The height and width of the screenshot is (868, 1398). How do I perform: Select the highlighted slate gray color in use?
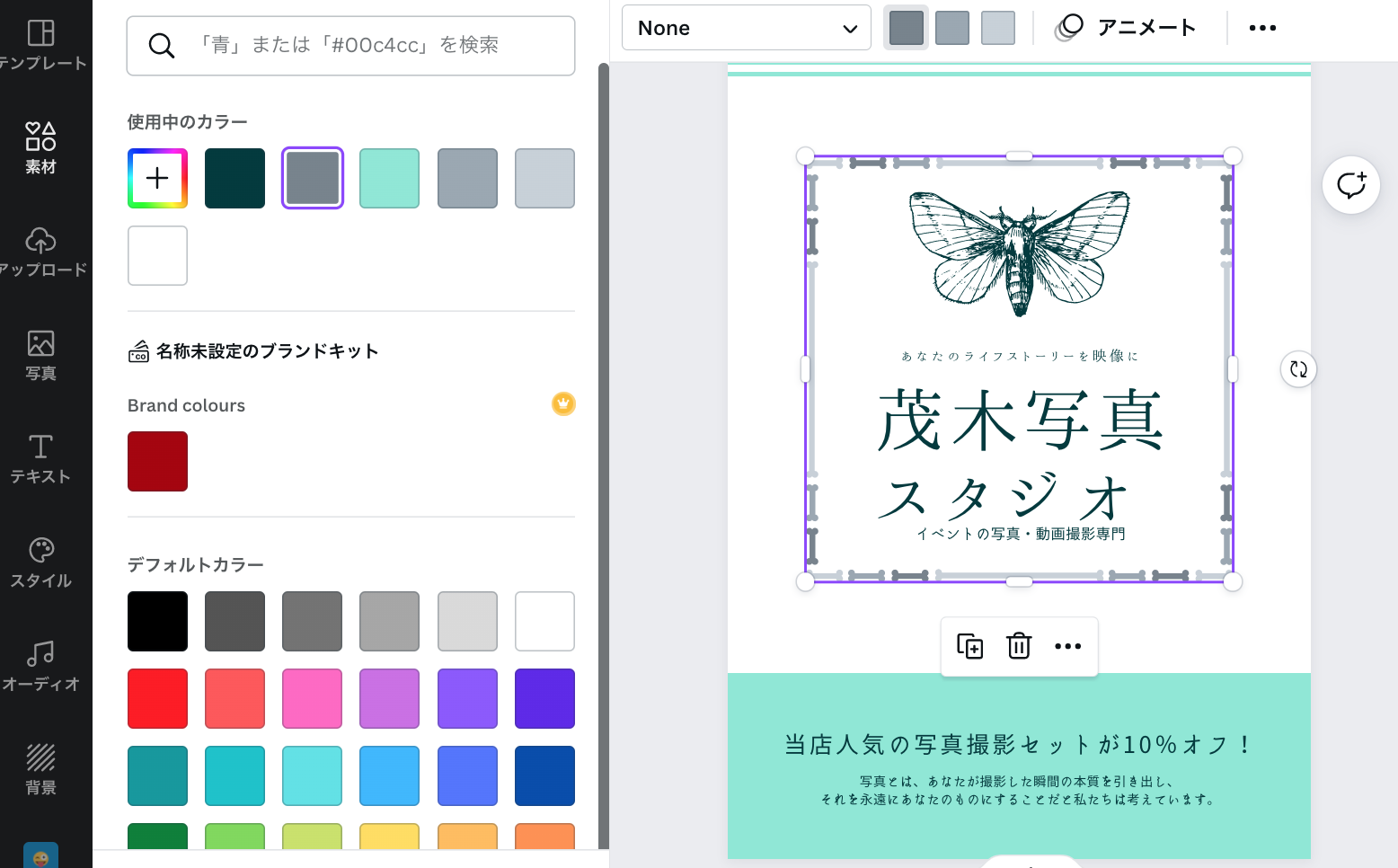[313, 178]
